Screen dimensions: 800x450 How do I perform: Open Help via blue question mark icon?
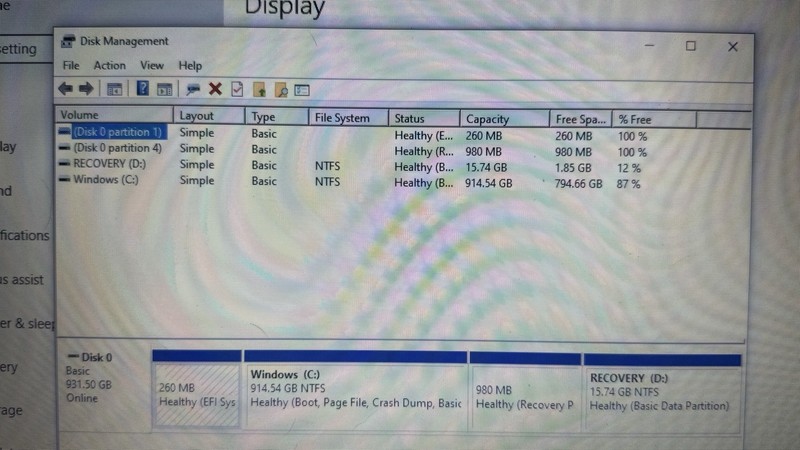pos(142,89)
